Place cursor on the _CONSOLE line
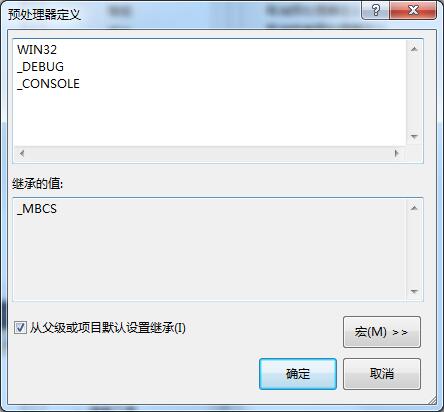This screenshot has width=444, height=412. [x=48, y=84]
